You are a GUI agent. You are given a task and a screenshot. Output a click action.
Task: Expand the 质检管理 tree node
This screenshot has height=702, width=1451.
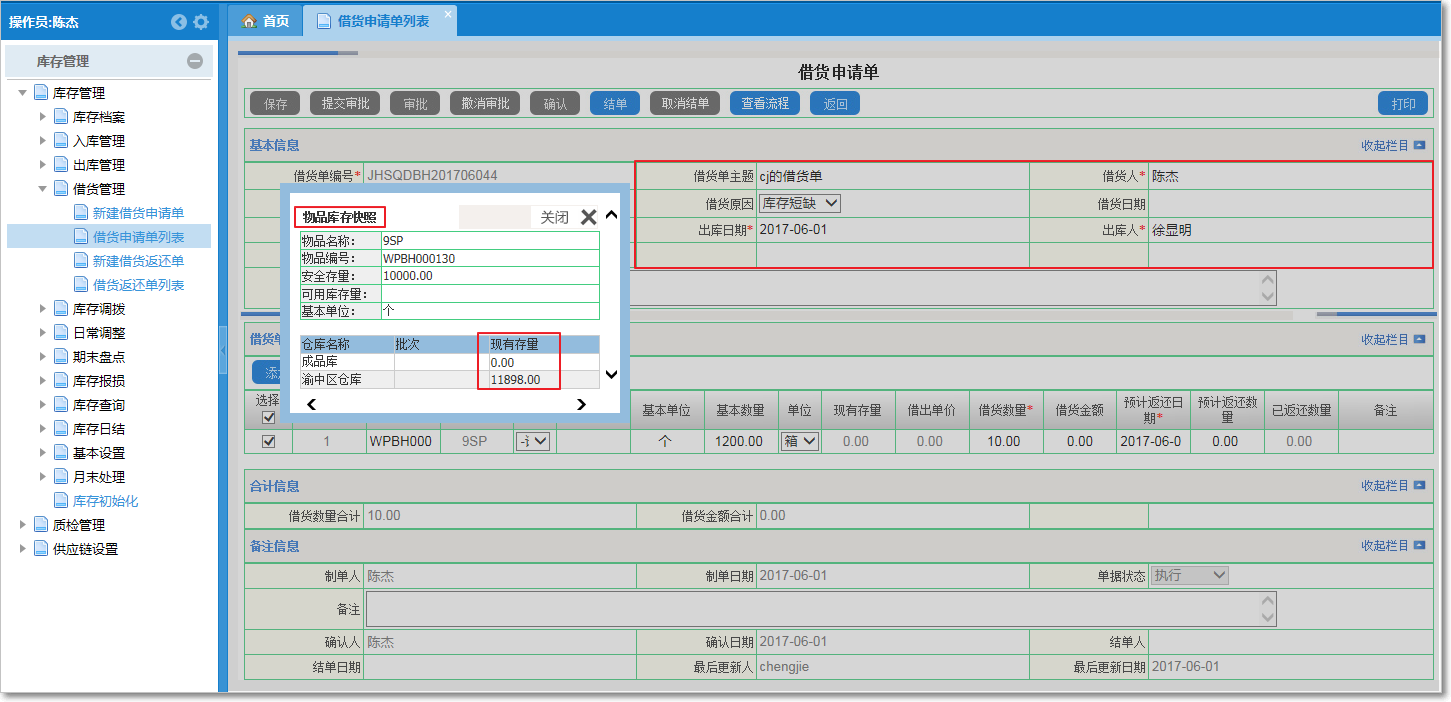pos(23,525)
